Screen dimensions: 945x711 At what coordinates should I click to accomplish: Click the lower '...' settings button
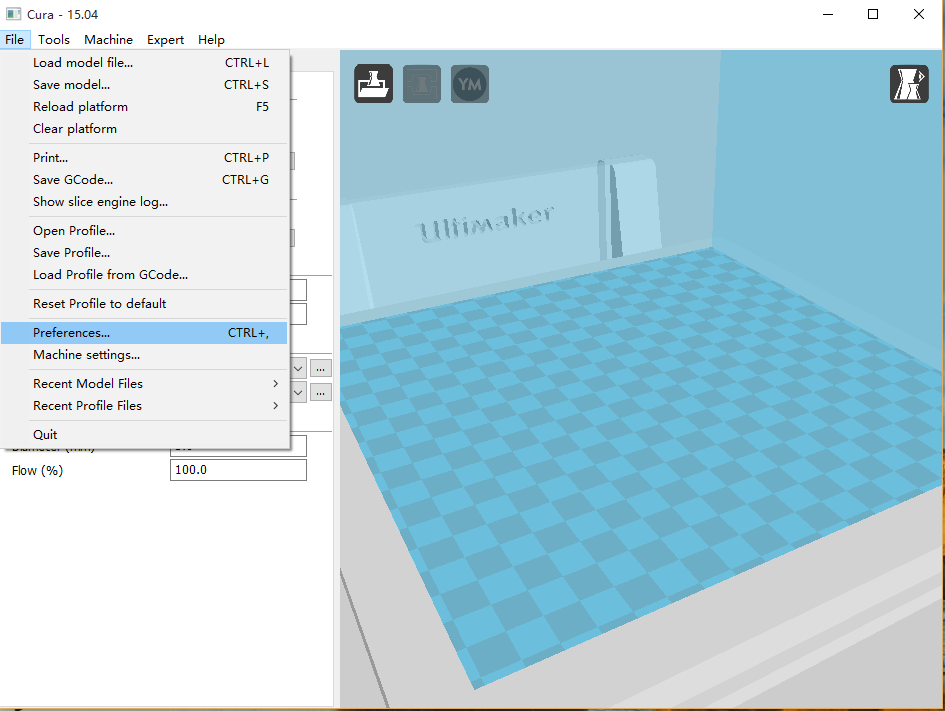[321, 392]
